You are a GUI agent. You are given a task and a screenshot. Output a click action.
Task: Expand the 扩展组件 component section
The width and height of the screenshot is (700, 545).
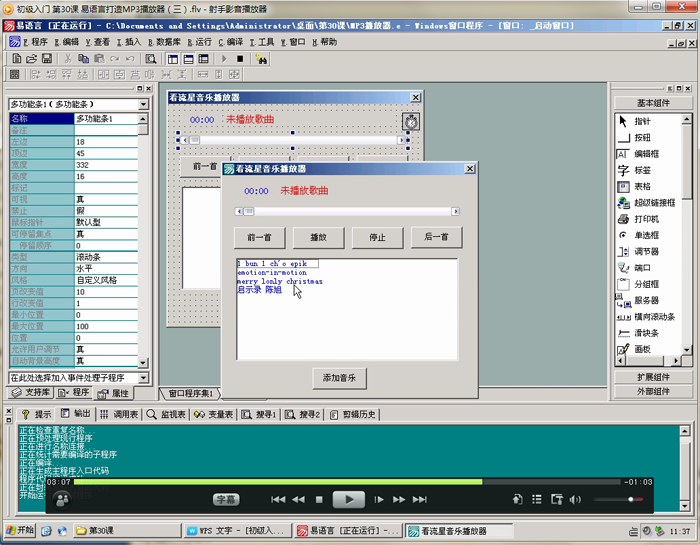point(653,377)
